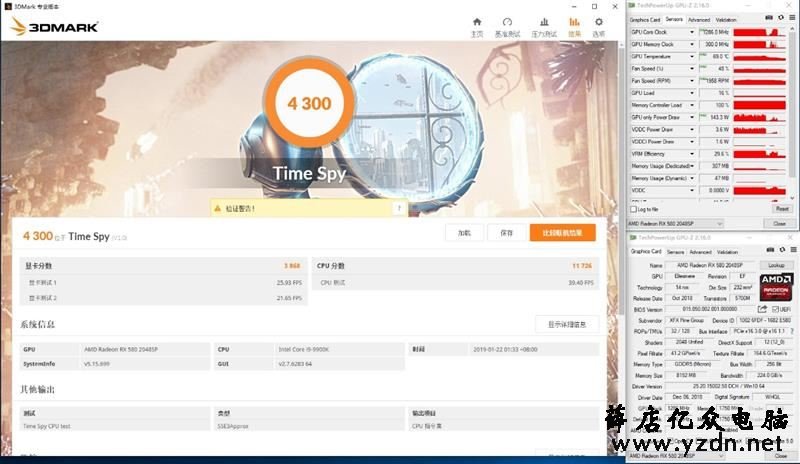Click orange compare results online button
The width and height of the screenshot is (800, 464).
coord(562,233)
